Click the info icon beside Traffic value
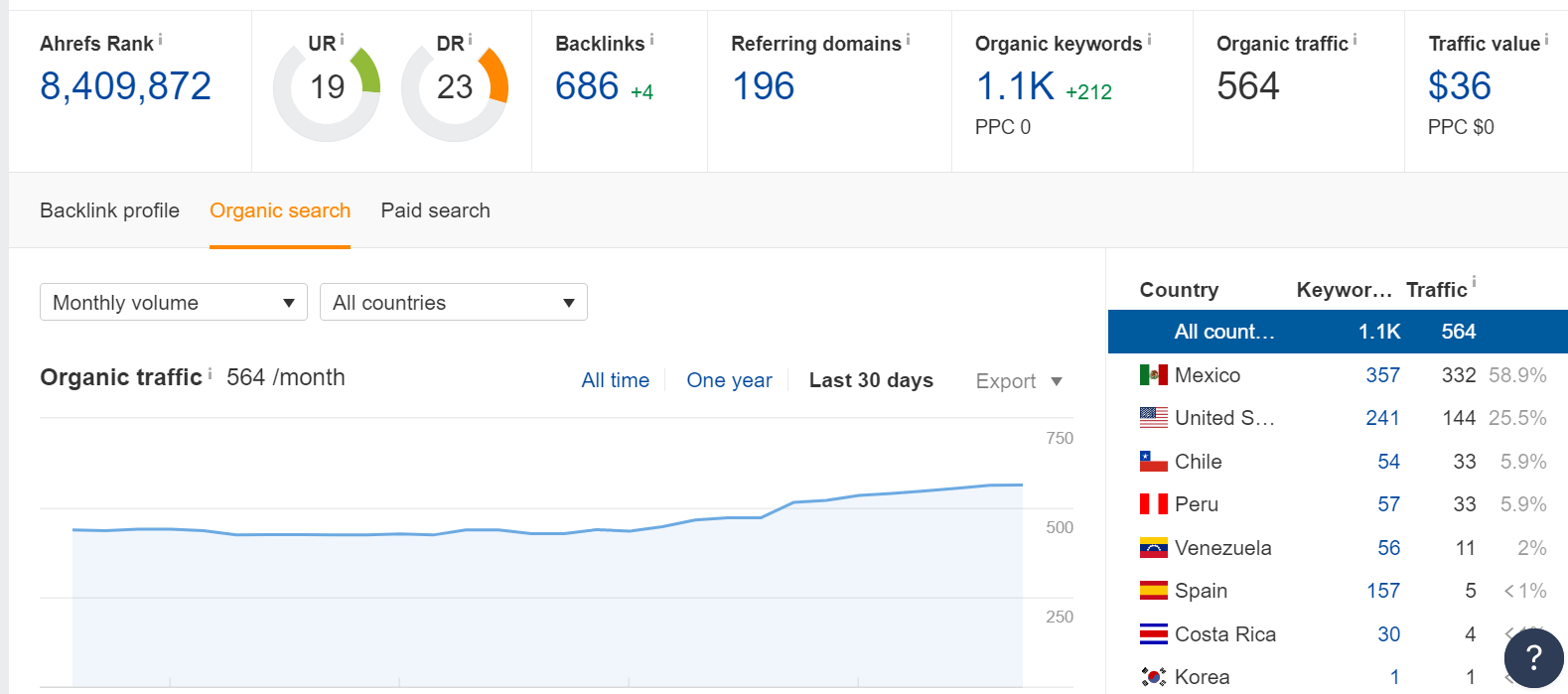 point(1546,40)
